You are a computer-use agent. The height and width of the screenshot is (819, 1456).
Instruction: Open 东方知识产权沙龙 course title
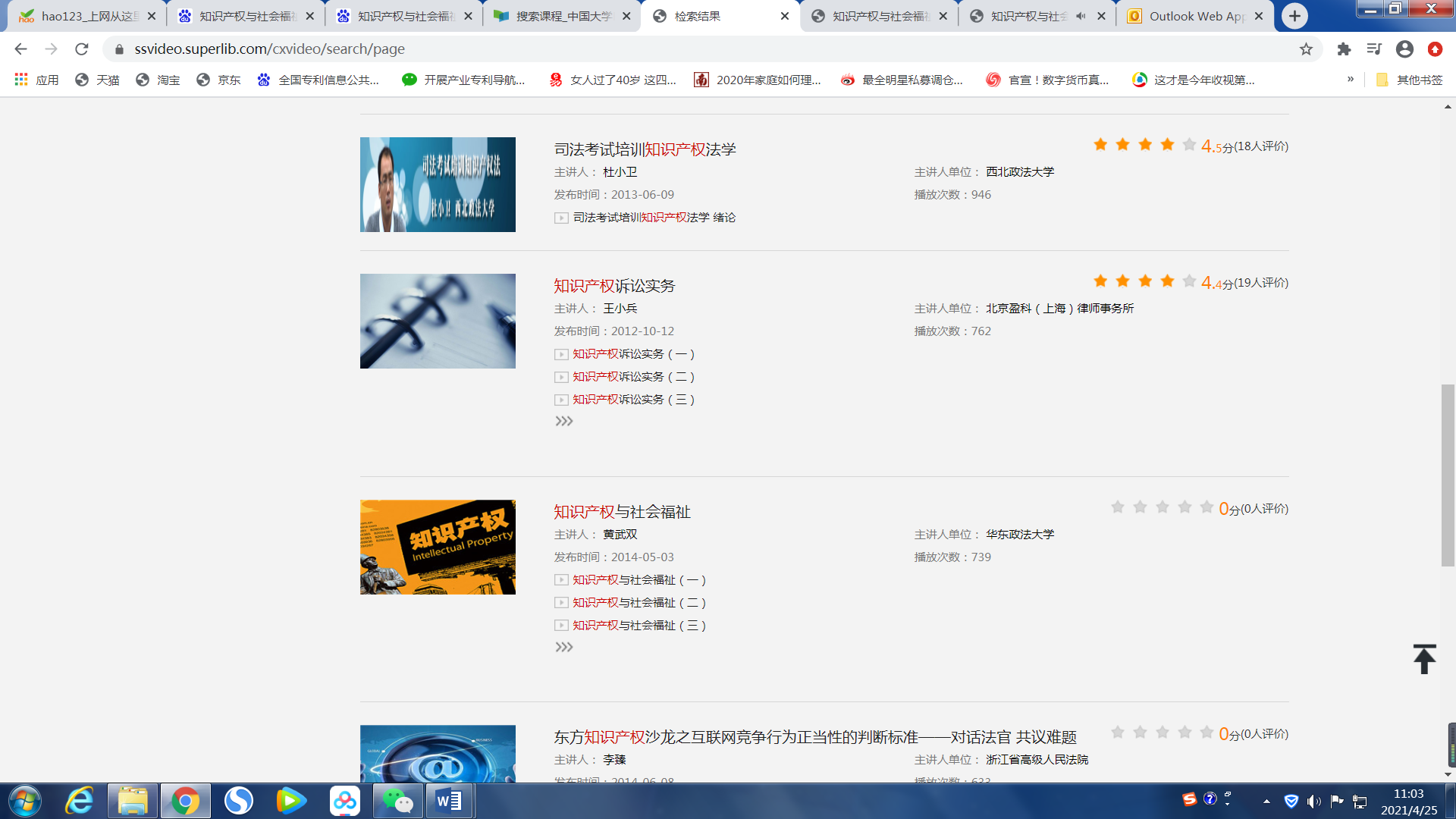coord(815,737)
